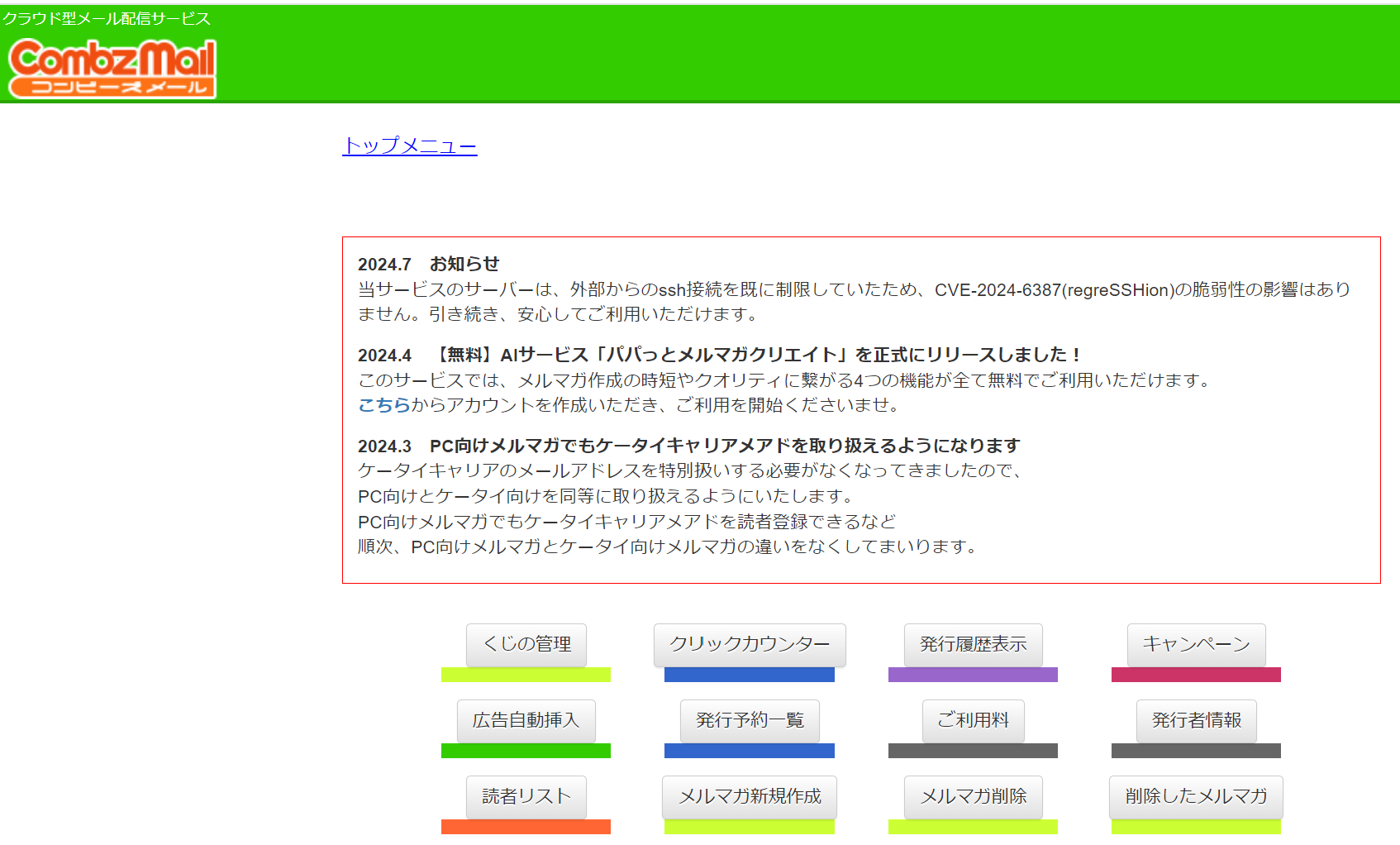
Task: Click the 2024.3 PC向けメルマガ heading
Action: 689,446
